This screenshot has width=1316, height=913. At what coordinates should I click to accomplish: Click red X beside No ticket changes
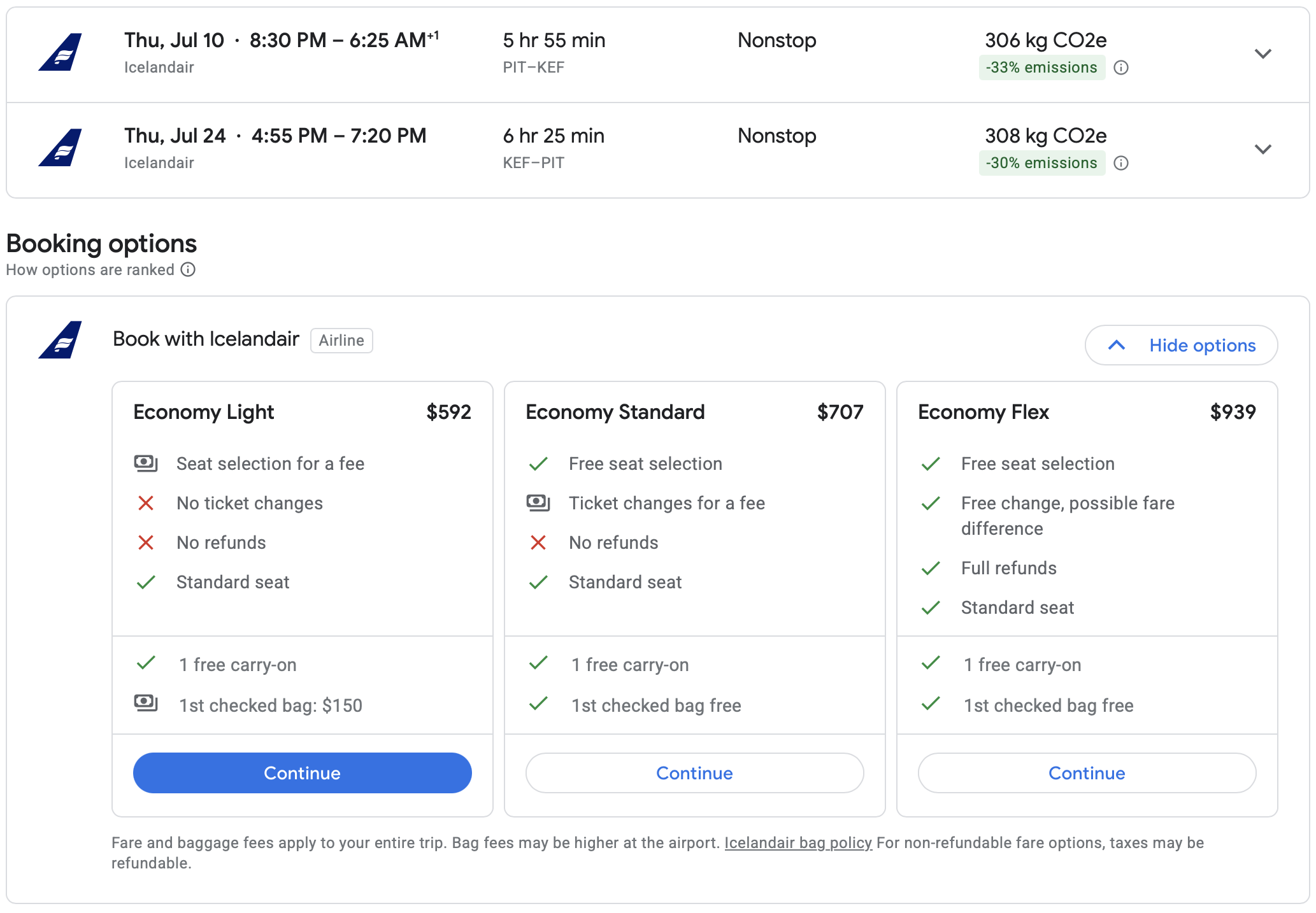146,503
